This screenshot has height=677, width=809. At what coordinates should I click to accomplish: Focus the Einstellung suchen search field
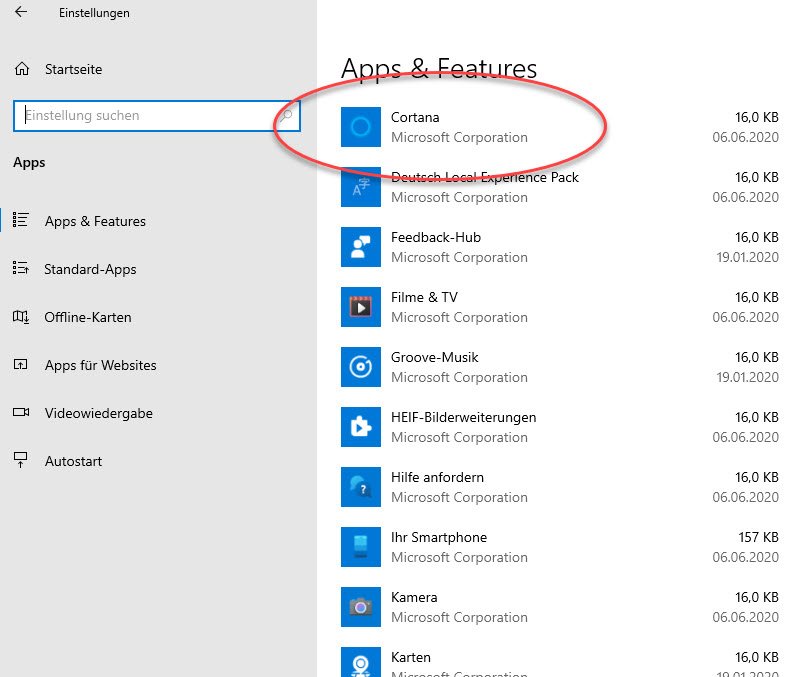coord(157,116)
